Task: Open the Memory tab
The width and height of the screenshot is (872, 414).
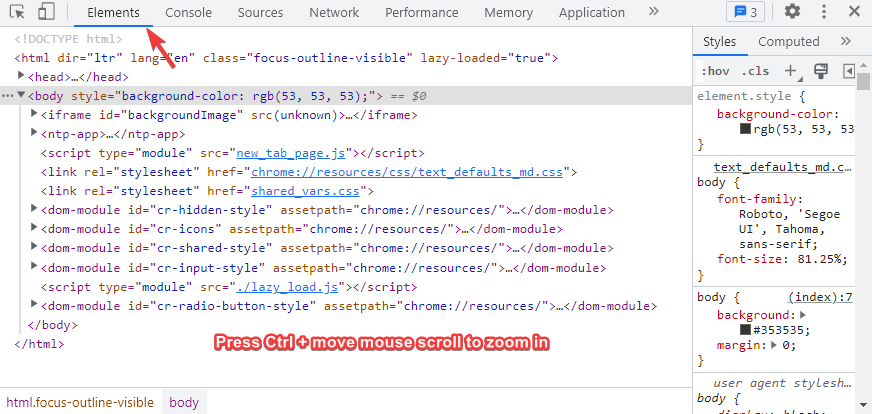Action: pos(508,13)
